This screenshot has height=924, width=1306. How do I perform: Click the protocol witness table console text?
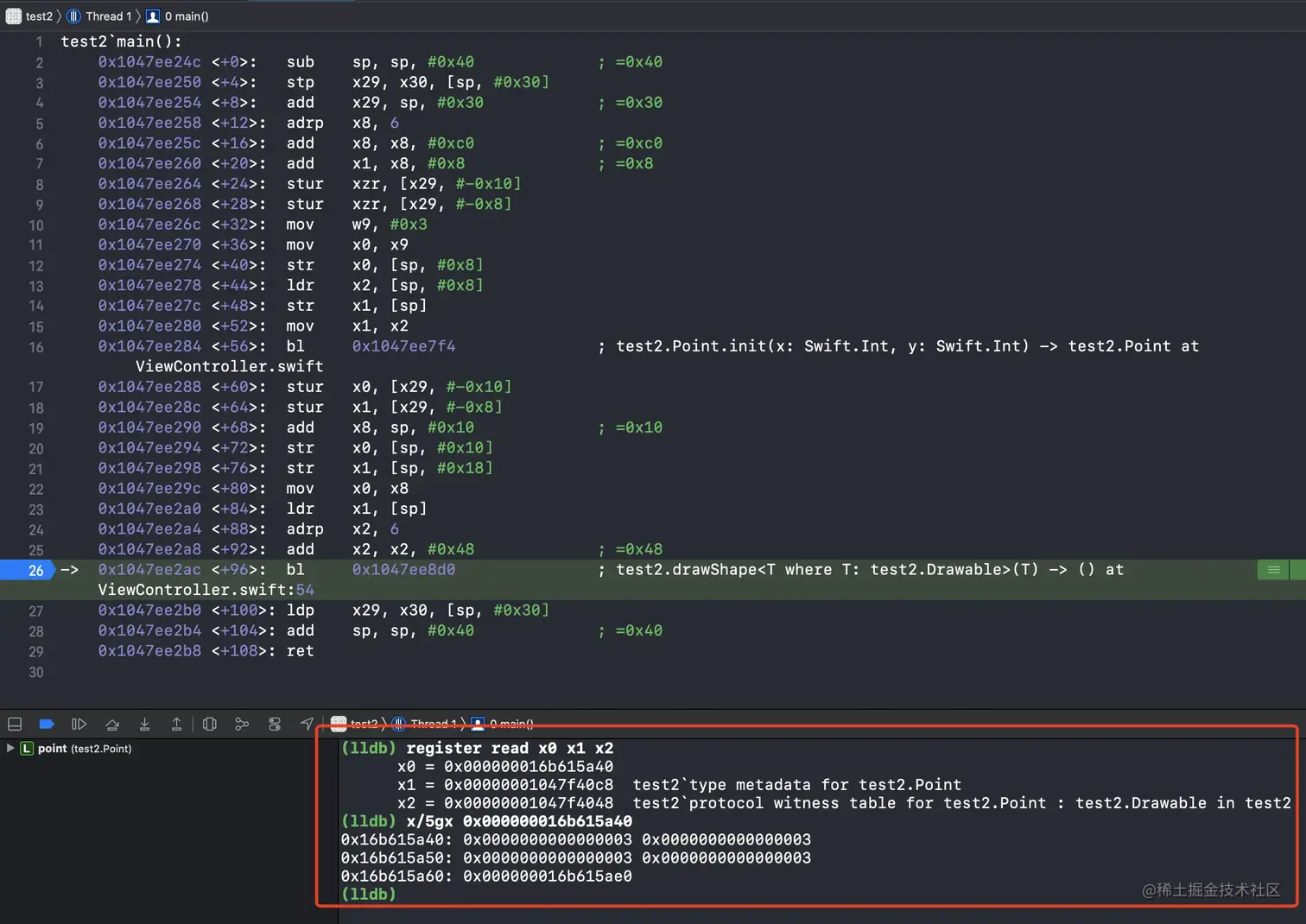[961, 802]
